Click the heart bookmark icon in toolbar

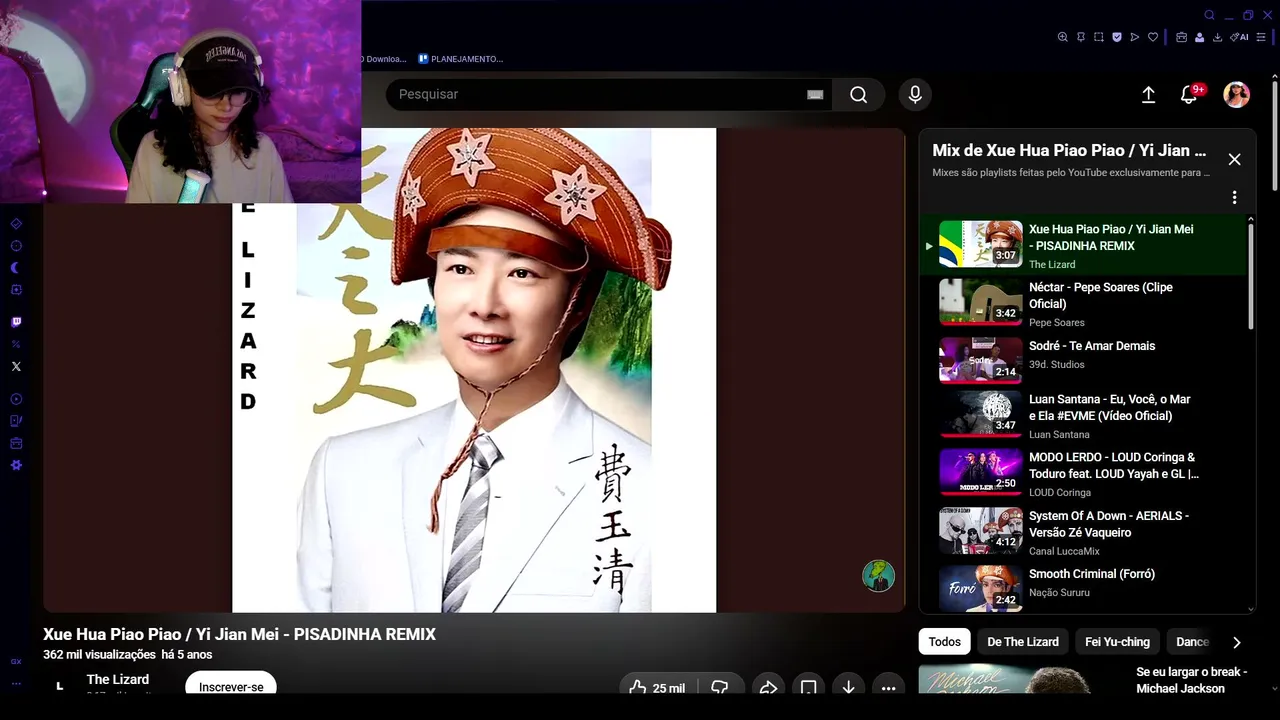click(1152, 37)
